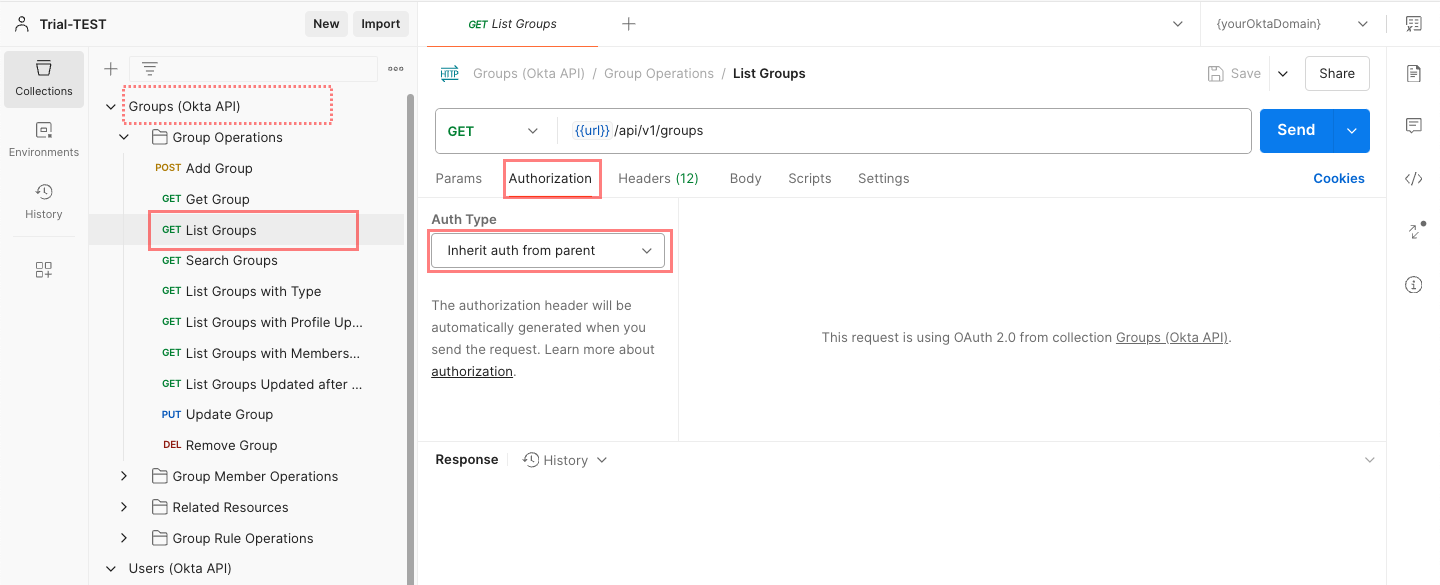Click the Send button

(1296, 131)
